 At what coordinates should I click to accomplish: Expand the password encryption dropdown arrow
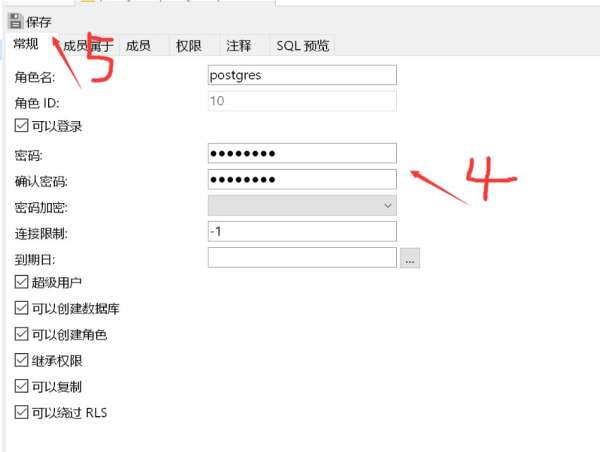coord(388,206)
